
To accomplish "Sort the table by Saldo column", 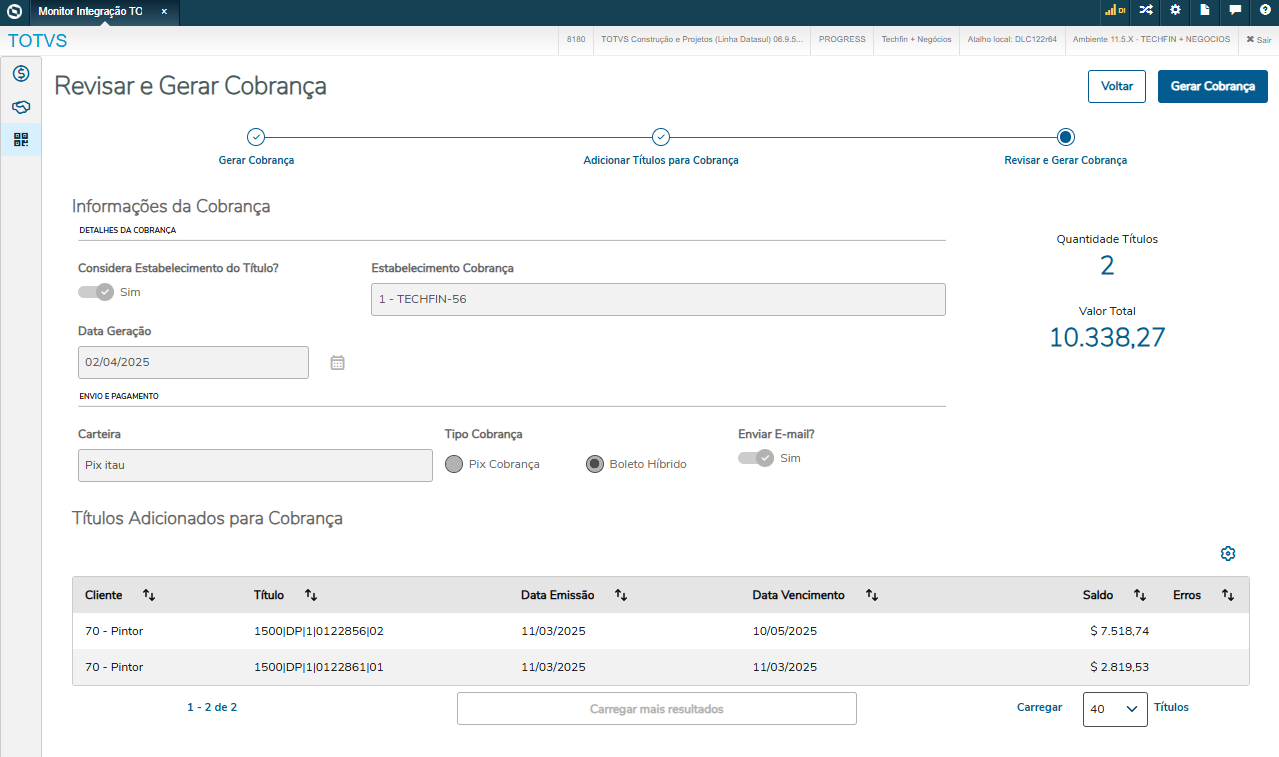I will (1139, 595).
